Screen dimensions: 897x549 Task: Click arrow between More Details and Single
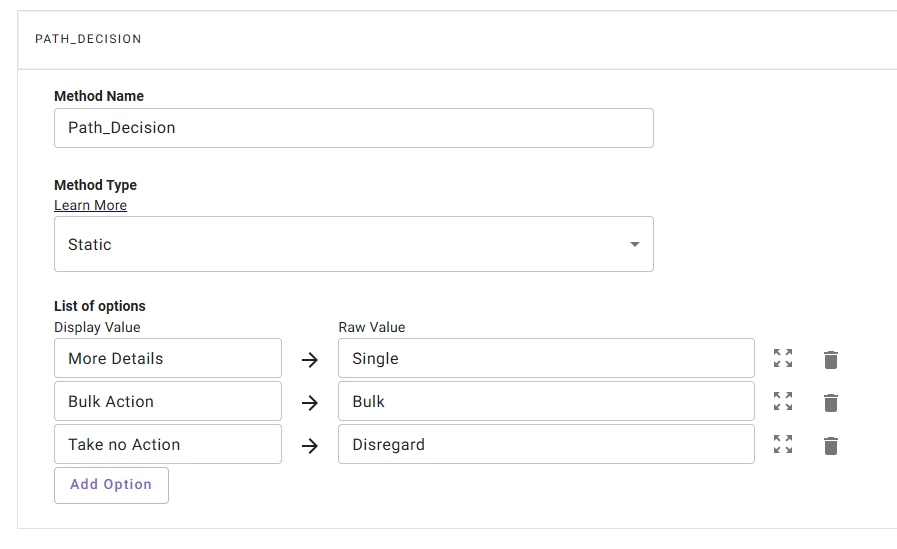coord(310,359)
